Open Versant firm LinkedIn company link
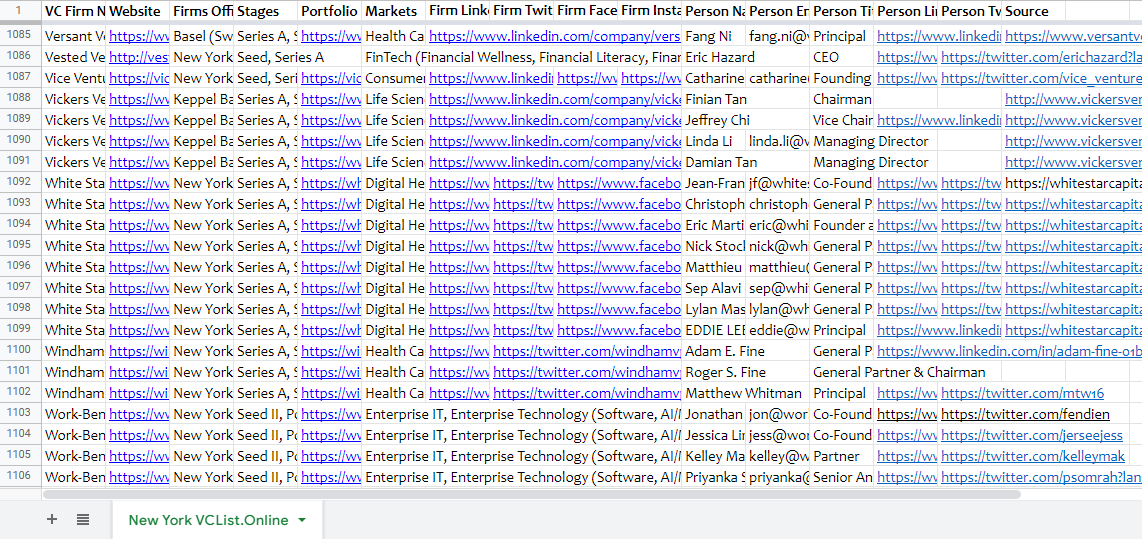This screenshot has width=1142, height=539. [x=555, y=36]
